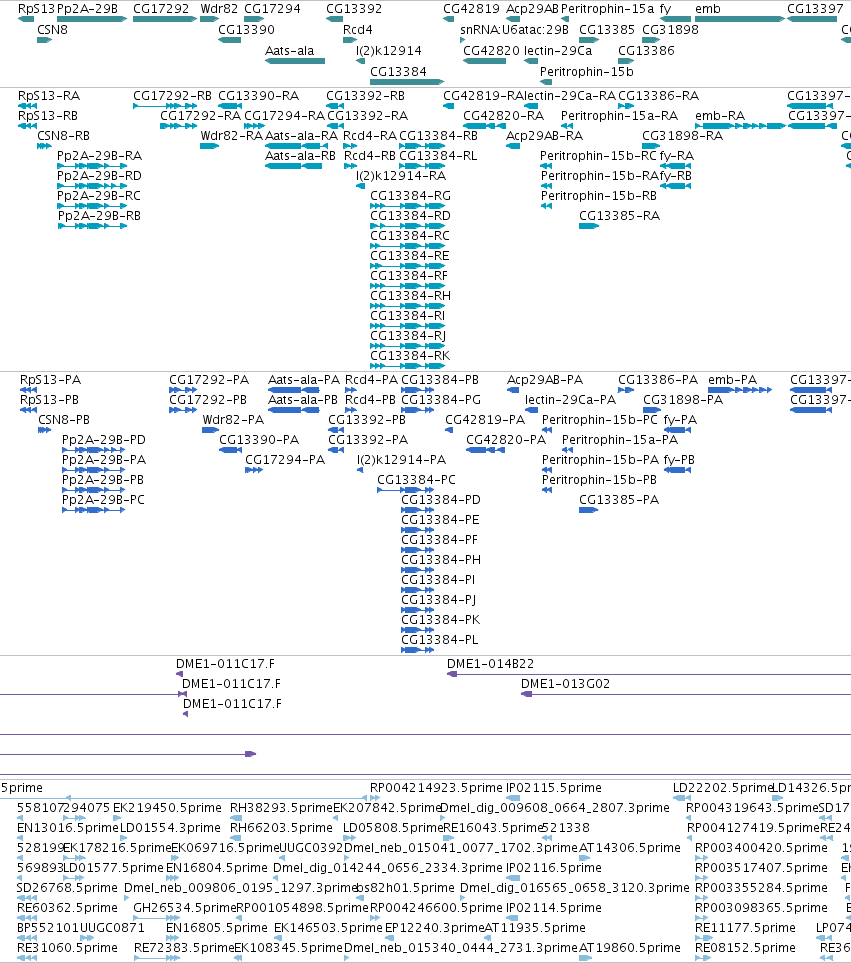
Task: Open the CG42819-PA protein label
Action: pyautogui.click(x=485, y=420)
